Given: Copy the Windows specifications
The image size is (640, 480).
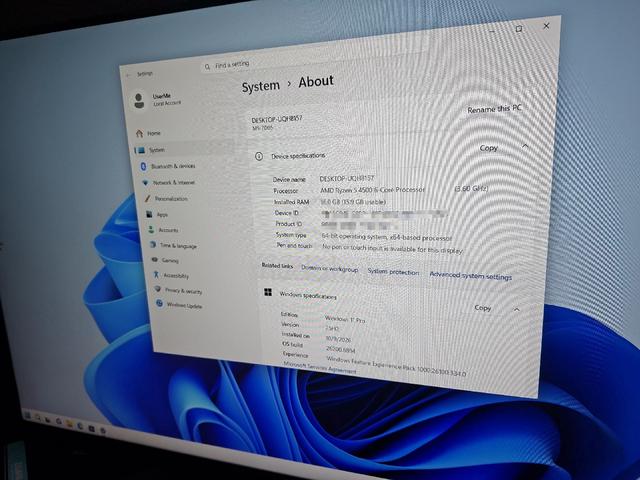Looking at the screenshot, I should (482, 308).
